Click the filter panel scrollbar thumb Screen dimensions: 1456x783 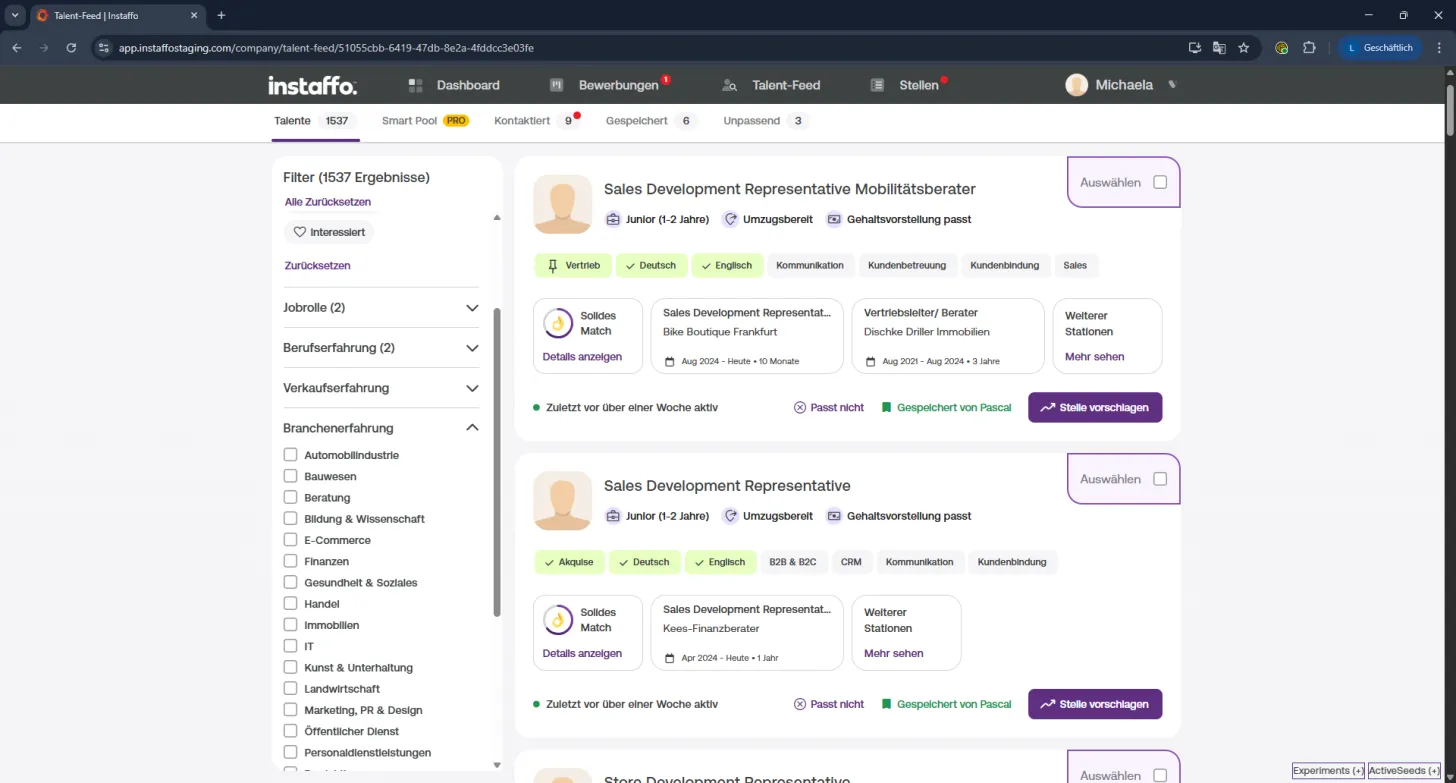coord(497,462)
